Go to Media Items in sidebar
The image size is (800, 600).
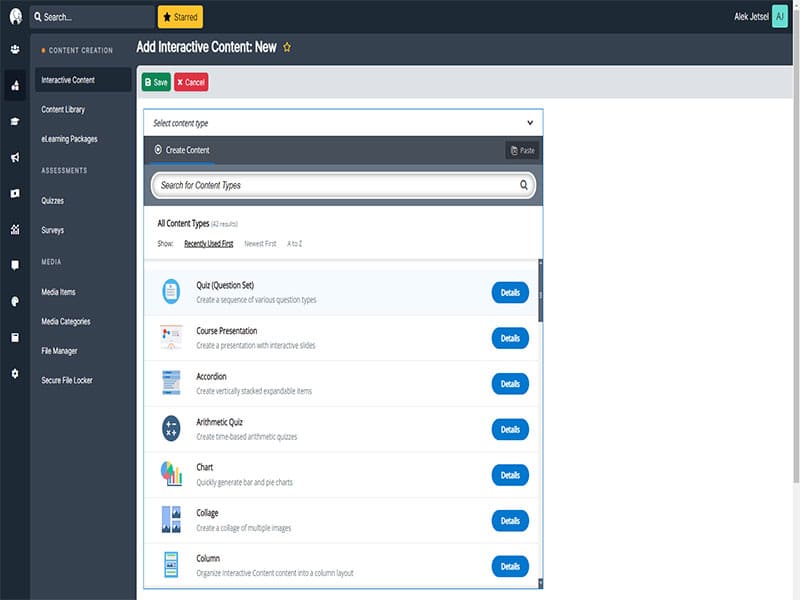click(58, 292)
